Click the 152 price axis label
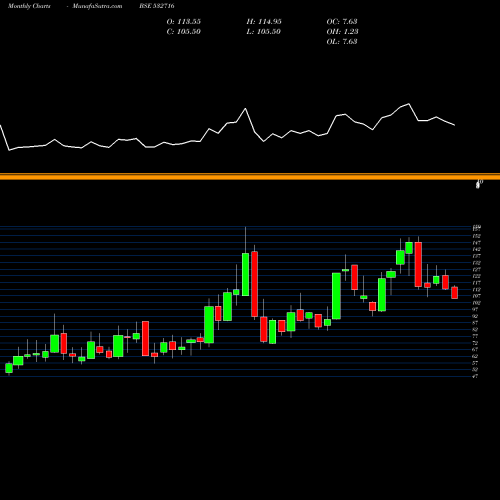Viewport: 500px width, 500px height. coord(477,236)
